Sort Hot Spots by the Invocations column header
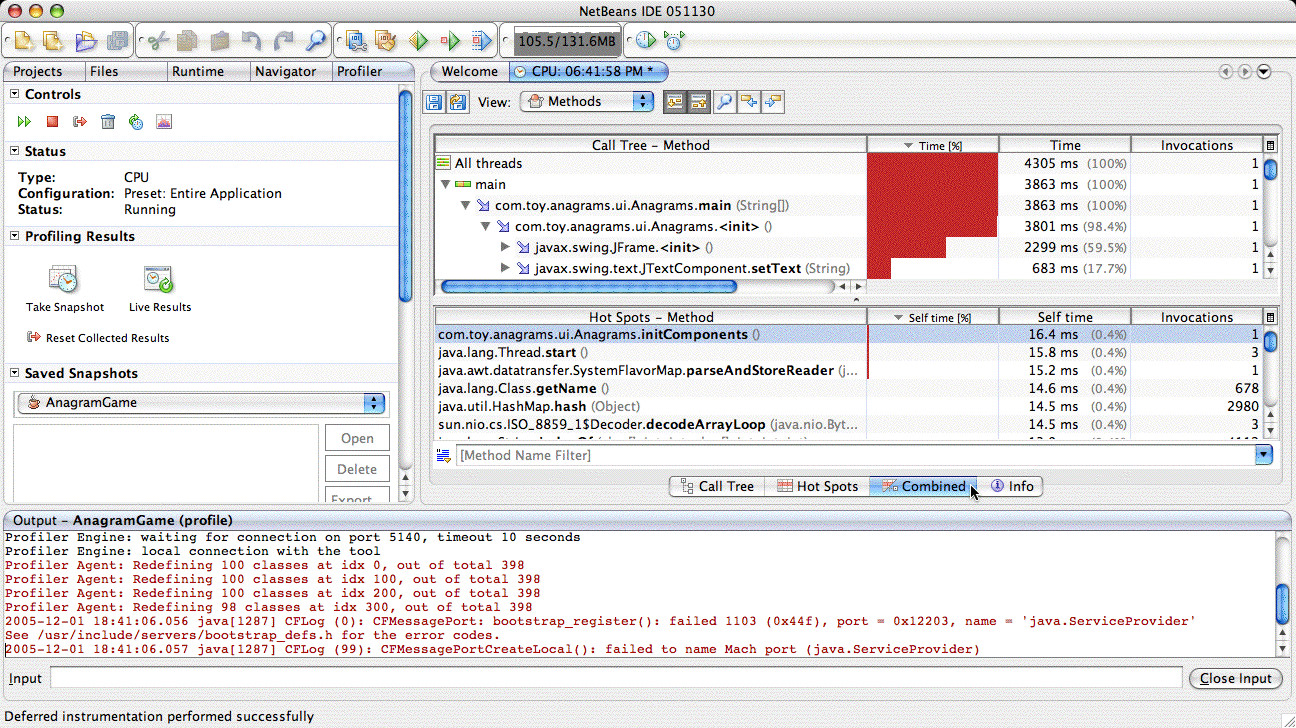The image size is (1296, 728). tap(1197, 317)
